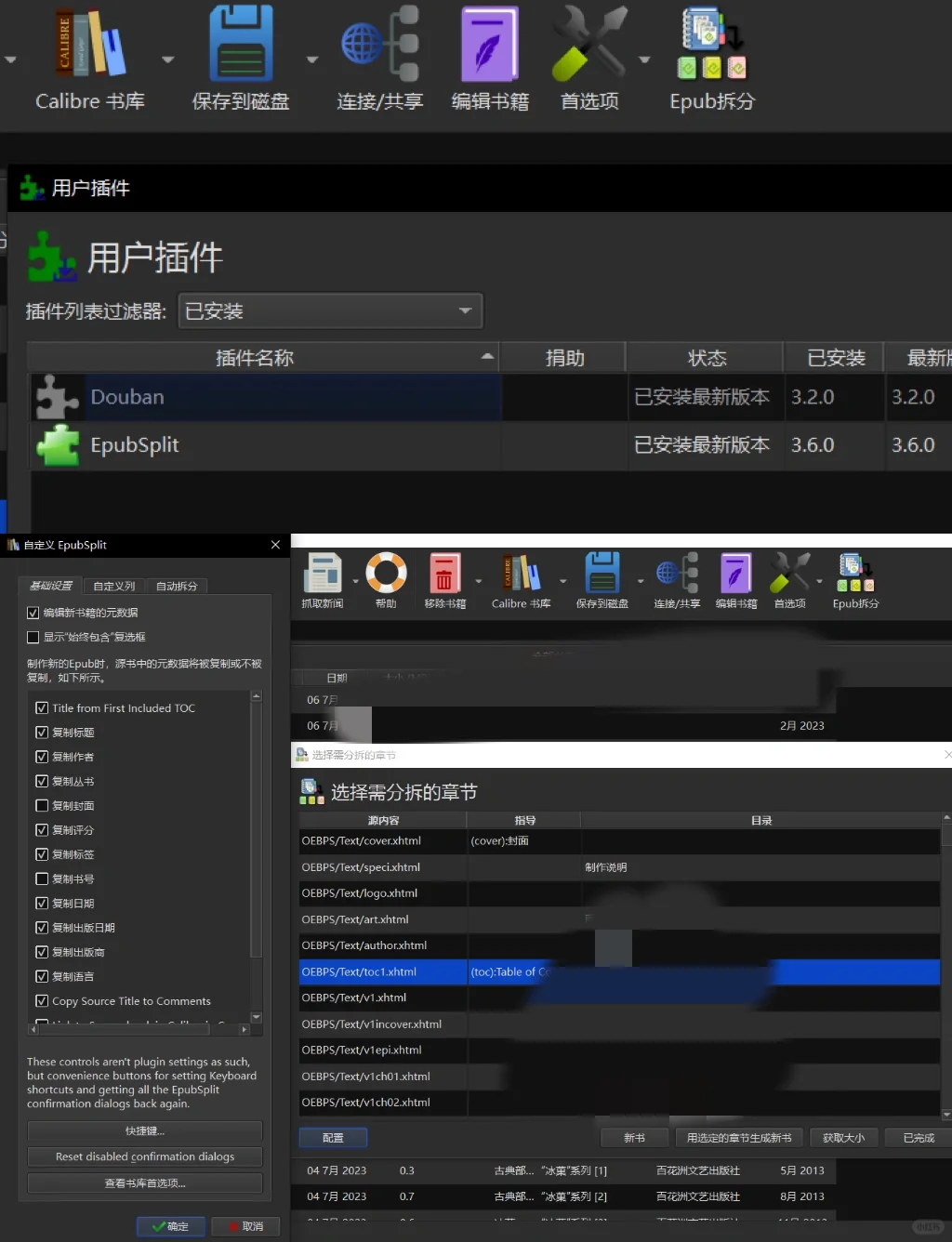Sort plugins by 状态 column header
The height and width of the screenshot is (1242, 952).
pos(707,358)
